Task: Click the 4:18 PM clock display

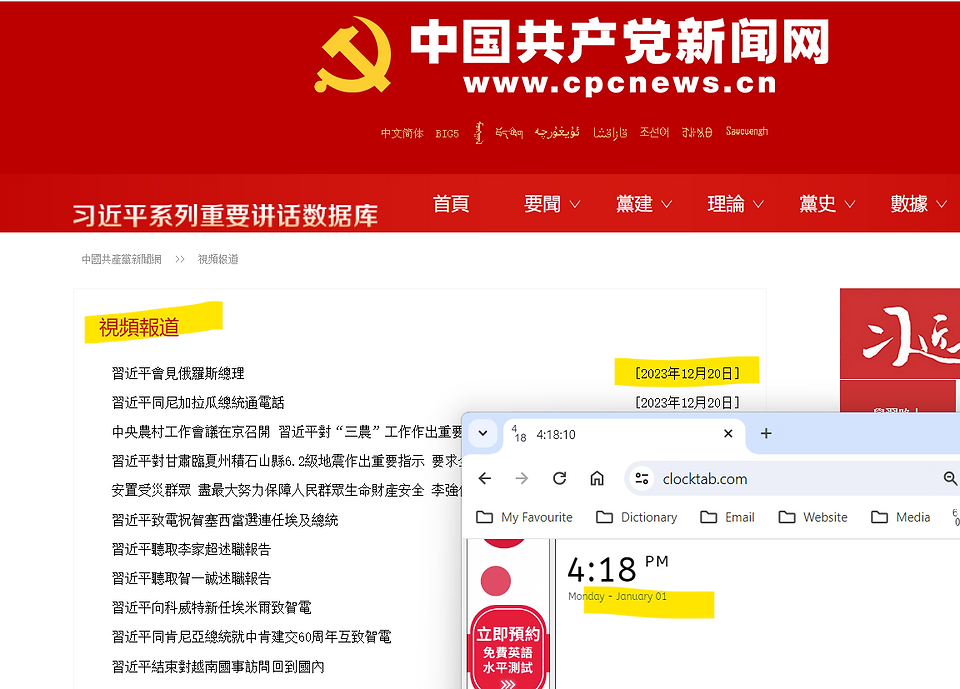Action: (x=618, y=569)
